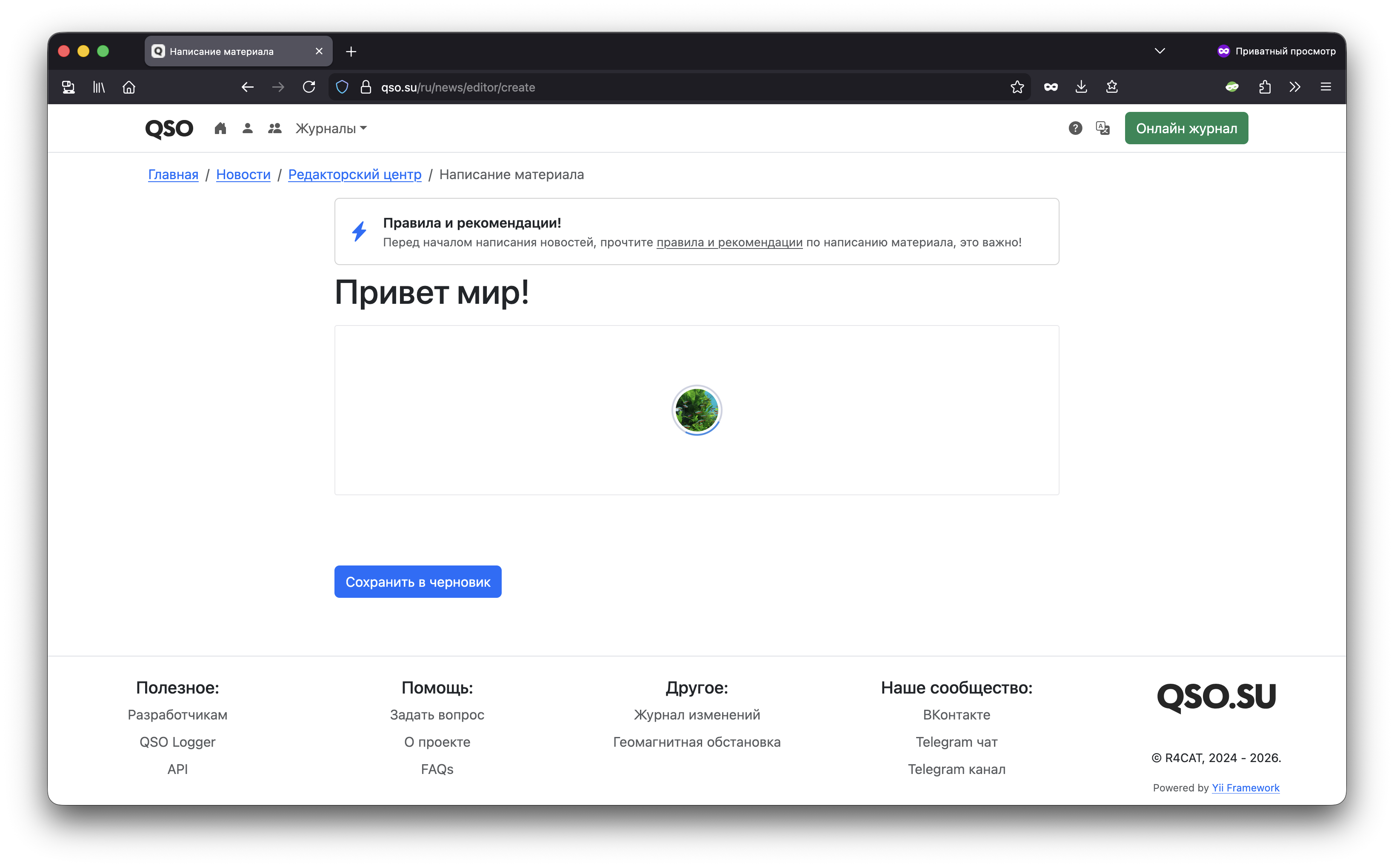This screenshot has height=868, width=1394.
Task: Open the extensions puzzle icon
Action: 1264,87
